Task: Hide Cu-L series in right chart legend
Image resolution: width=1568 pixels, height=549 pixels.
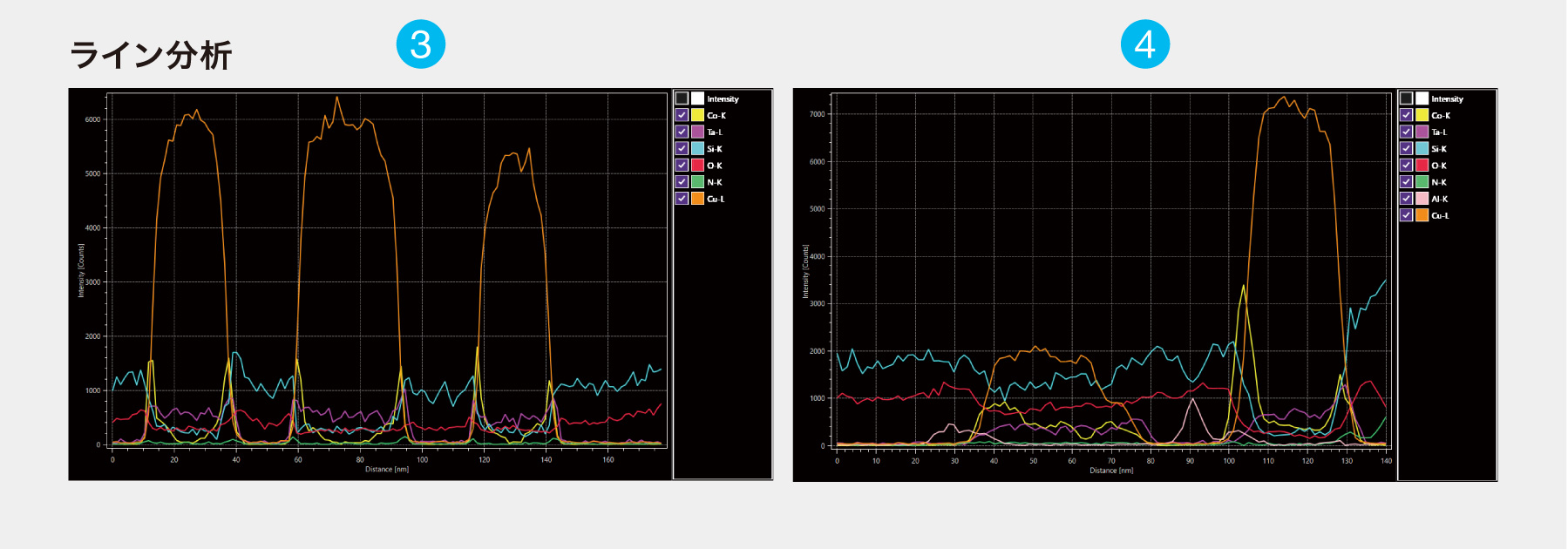Action: pyautogui.click(x=1406, y=215)
